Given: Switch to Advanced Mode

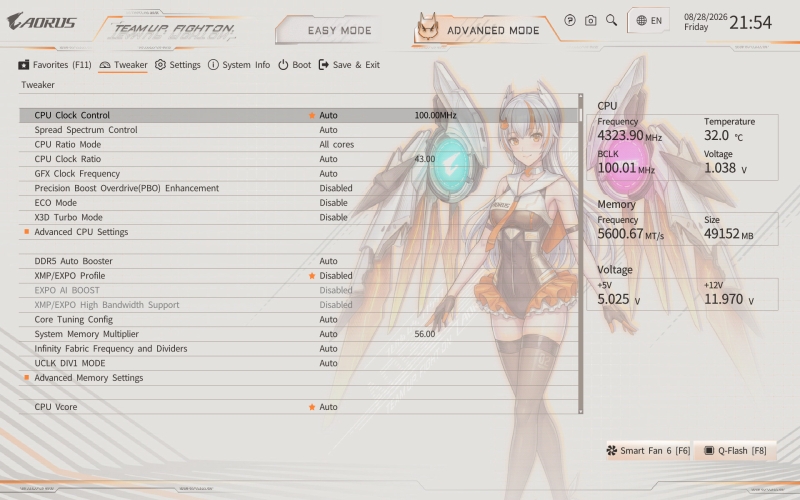Looking at the screenshot, I should (x=493, y=30).
